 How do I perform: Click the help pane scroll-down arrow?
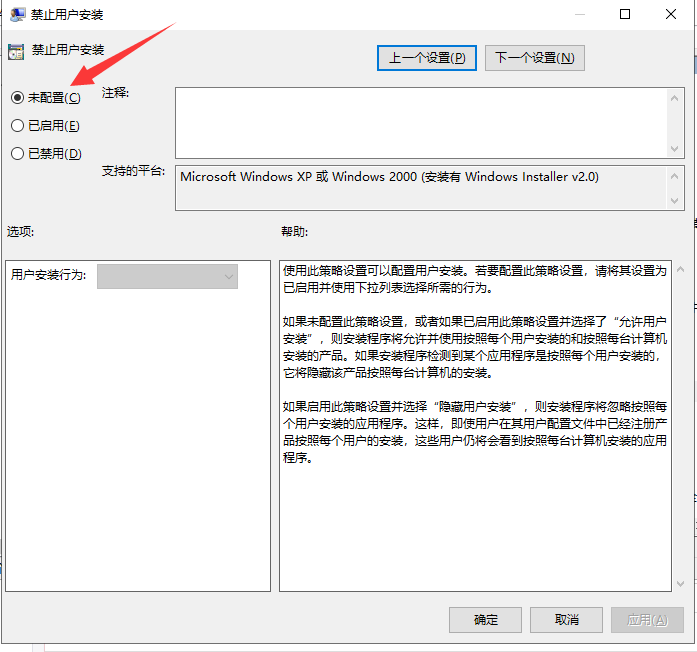point(680,582)
